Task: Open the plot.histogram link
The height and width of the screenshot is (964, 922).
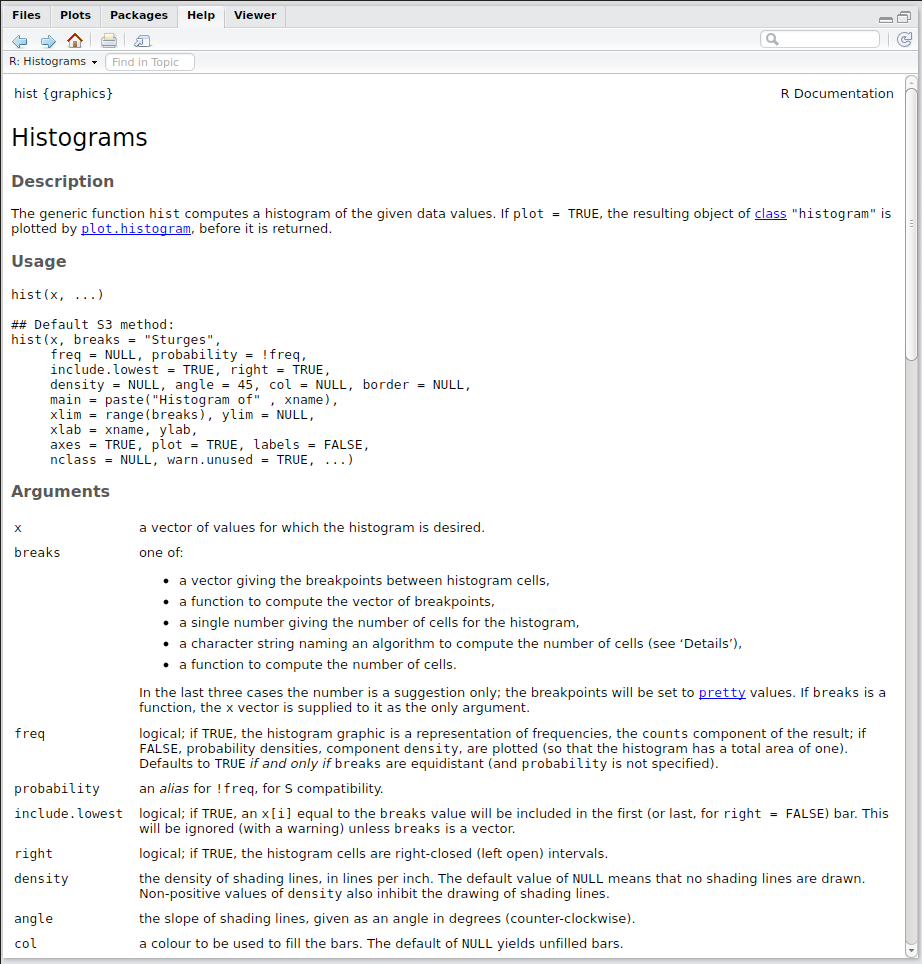Action: [136, 229]
